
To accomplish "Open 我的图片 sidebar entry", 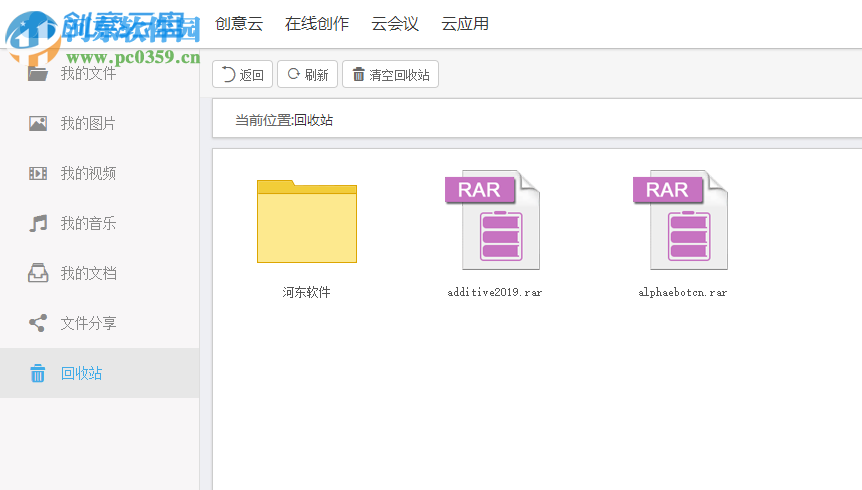I will (x=88, y=123).
